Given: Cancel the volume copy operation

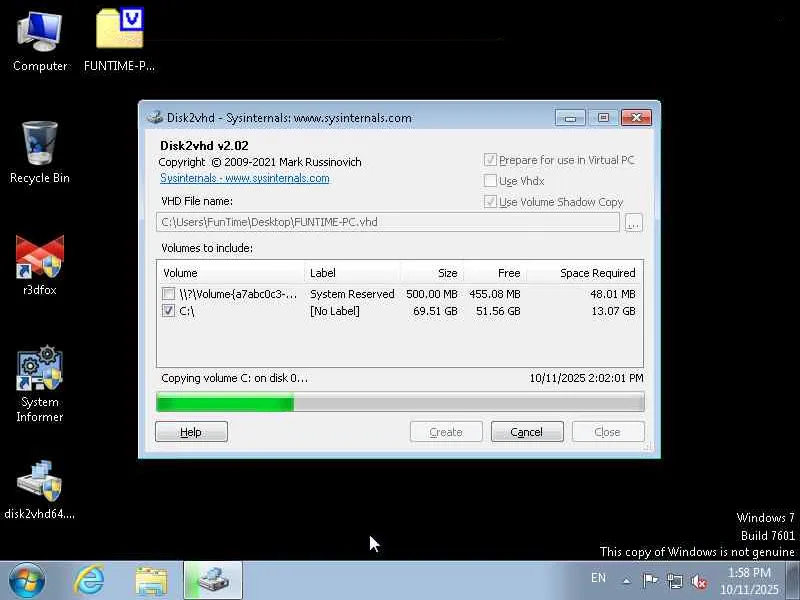Looking at the screenshot, I should tap(527, 432).
